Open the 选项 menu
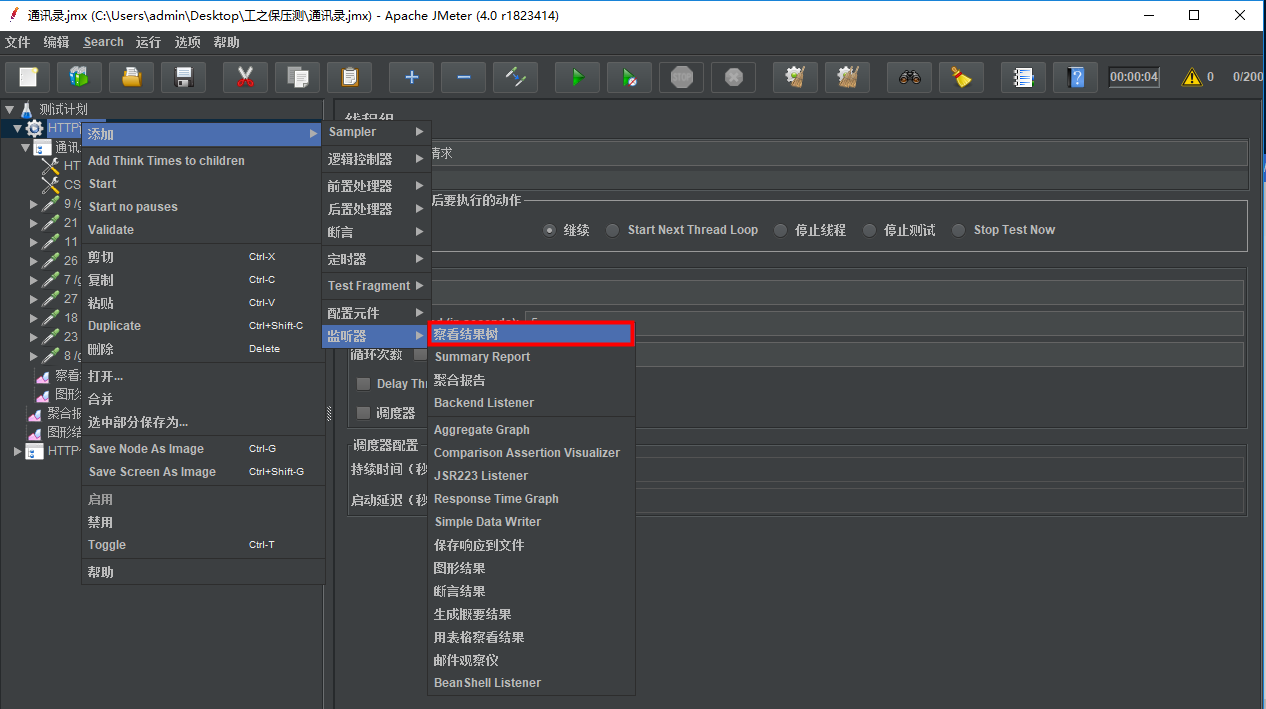The height and width of the screenshot is (709, 1266). (x=188, y=42)
